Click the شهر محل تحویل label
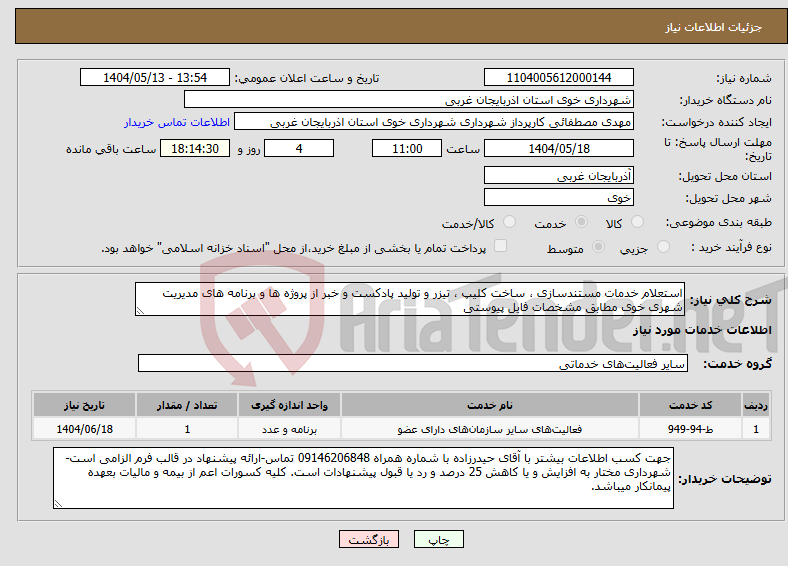Screen dimensions: 788x566 (729, 199)
